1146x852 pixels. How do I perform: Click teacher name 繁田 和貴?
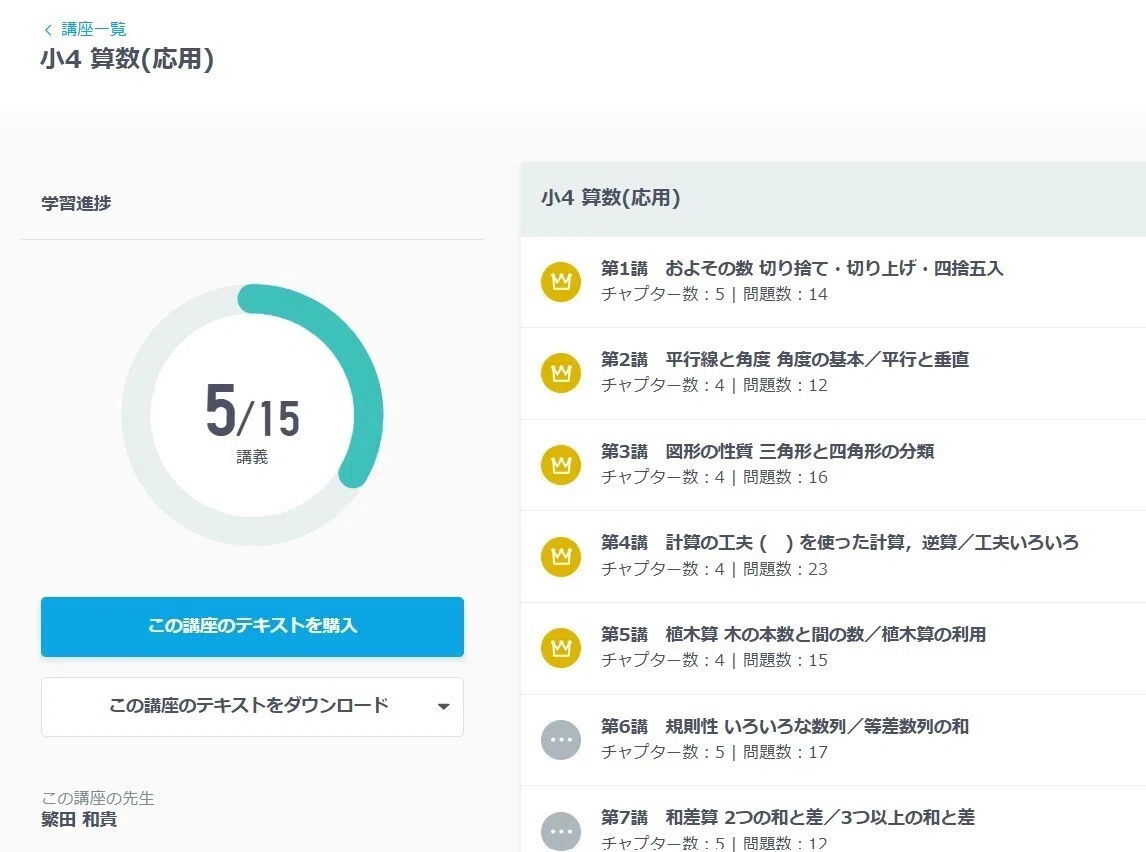(x=79, y=820)
